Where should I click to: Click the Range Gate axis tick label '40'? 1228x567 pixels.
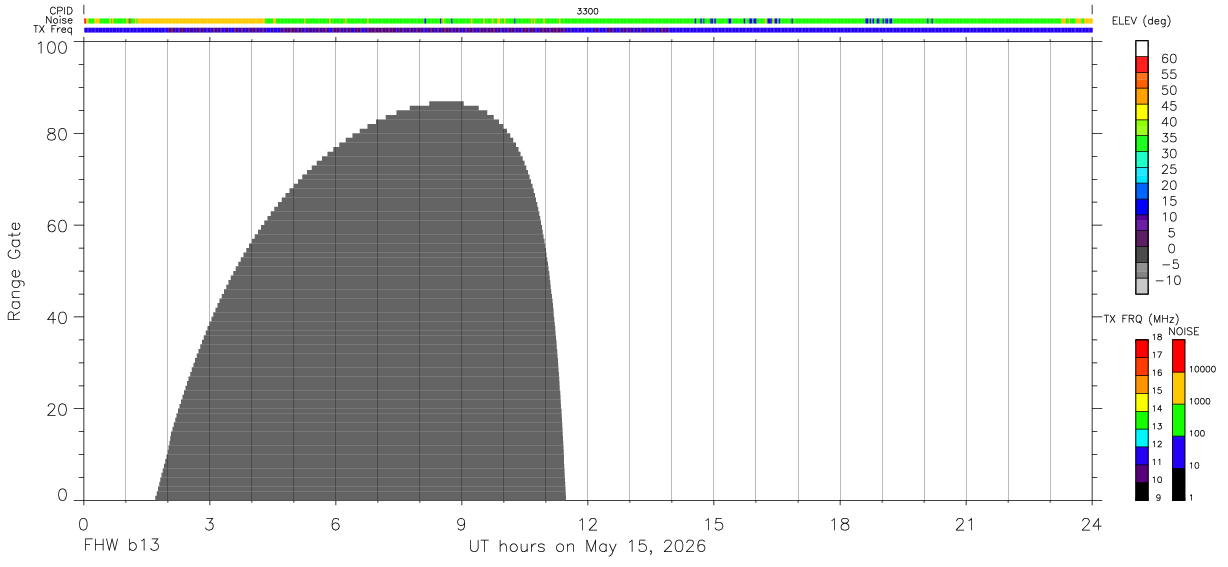(58, 318)
